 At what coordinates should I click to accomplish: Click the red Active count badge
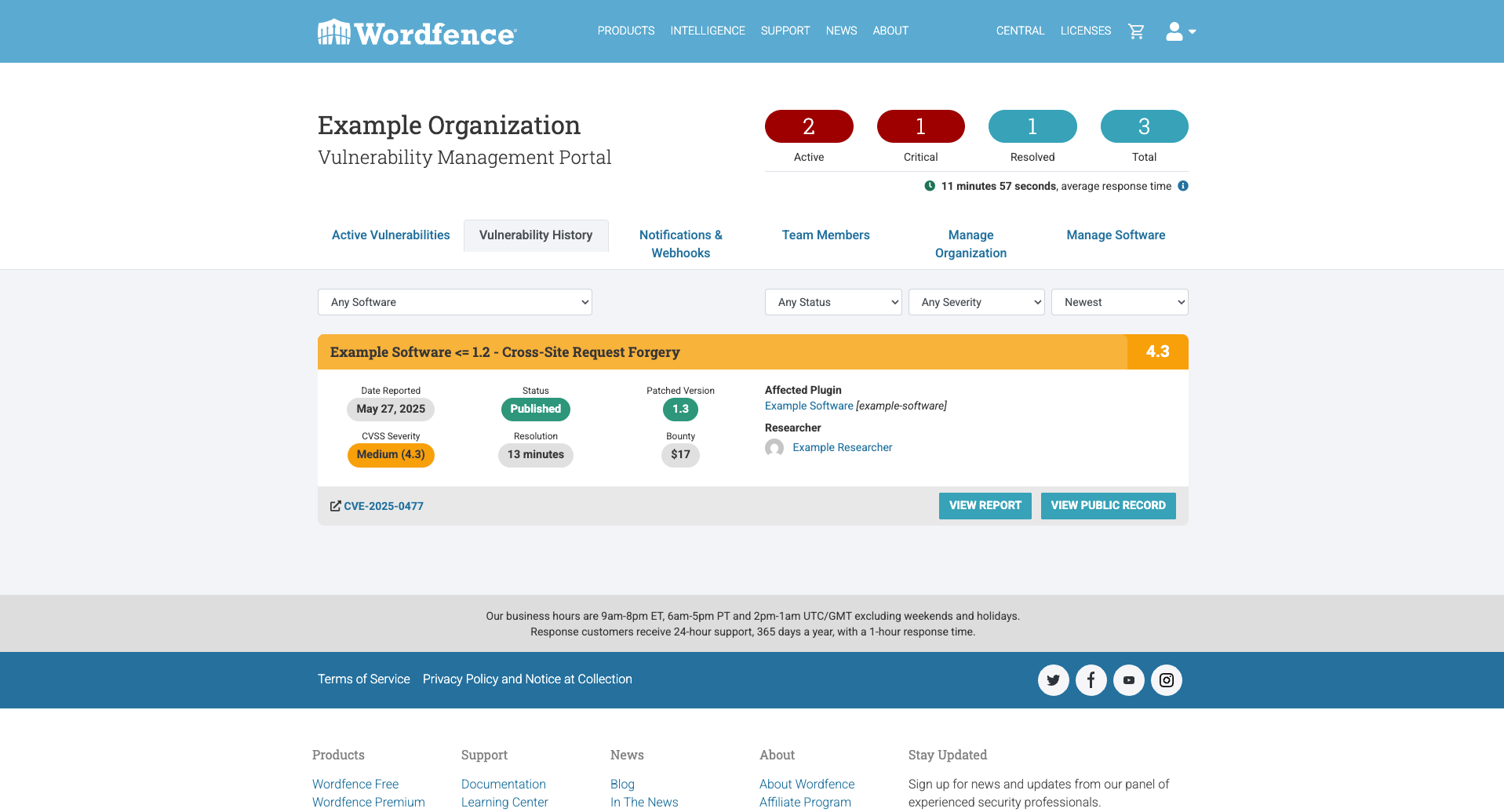(x=808, y=126)
